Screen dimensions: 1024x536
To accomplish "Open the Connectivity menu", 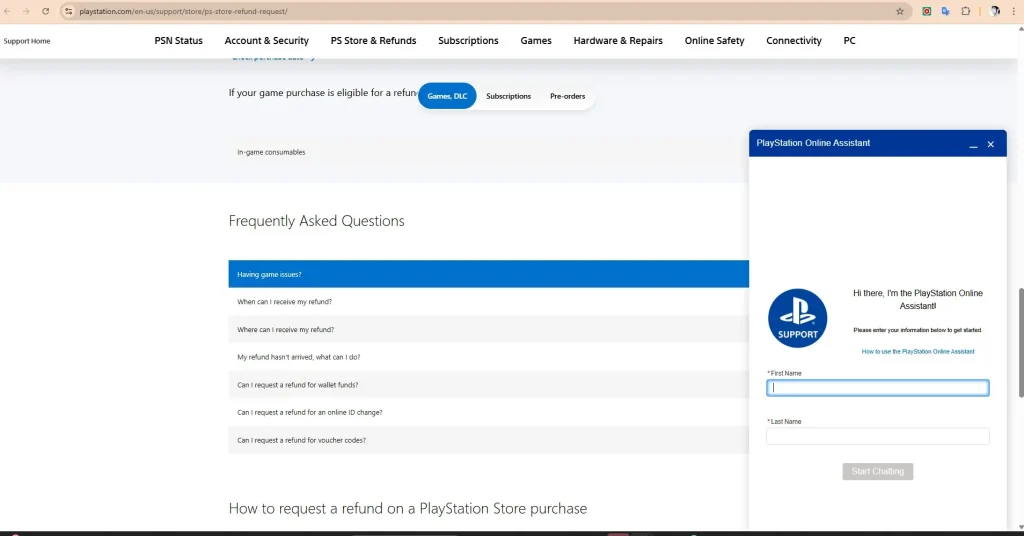I will (793, 40).
